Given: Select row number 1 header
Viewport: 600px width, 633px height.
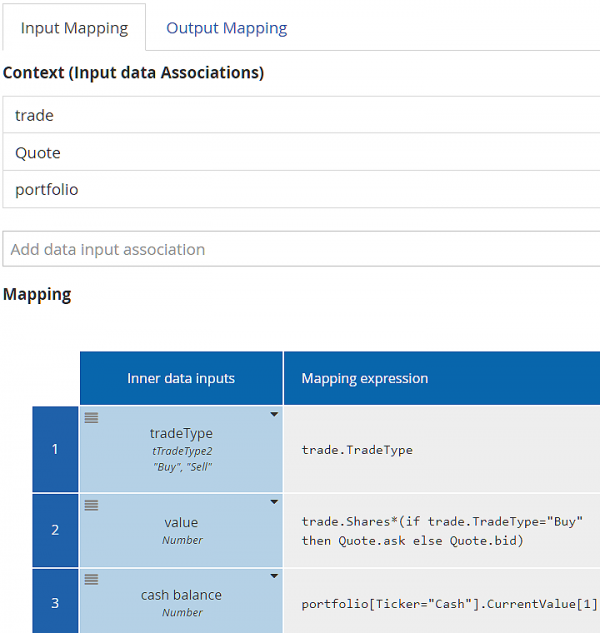Looking at the screenshot, I should tap(55, 449).
